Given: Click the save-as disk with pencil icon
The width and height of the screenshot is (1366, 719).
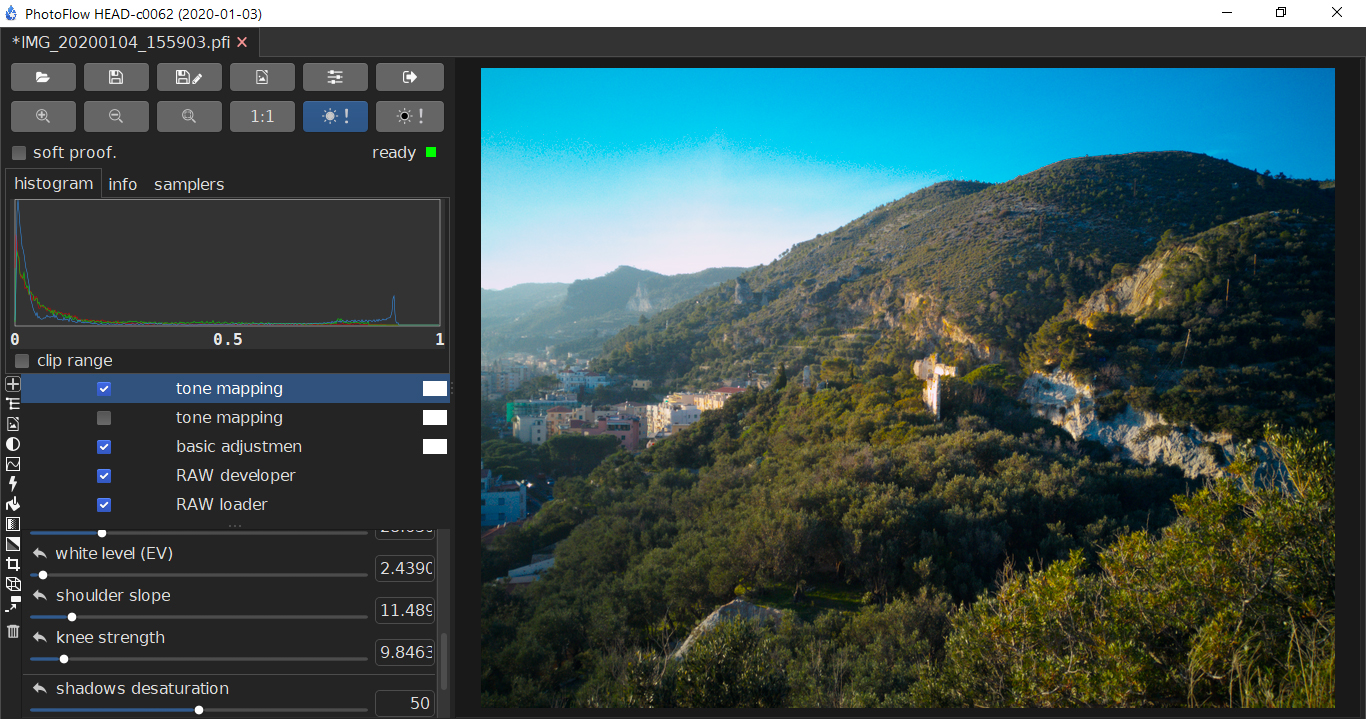Looking at the screenshot, I should pos(189,77).
